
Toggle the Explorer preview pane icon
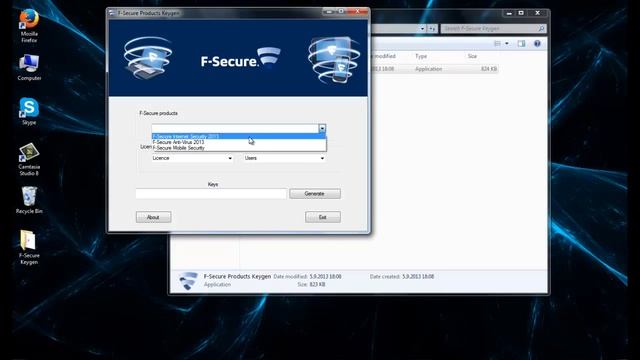tap(521, 44)
